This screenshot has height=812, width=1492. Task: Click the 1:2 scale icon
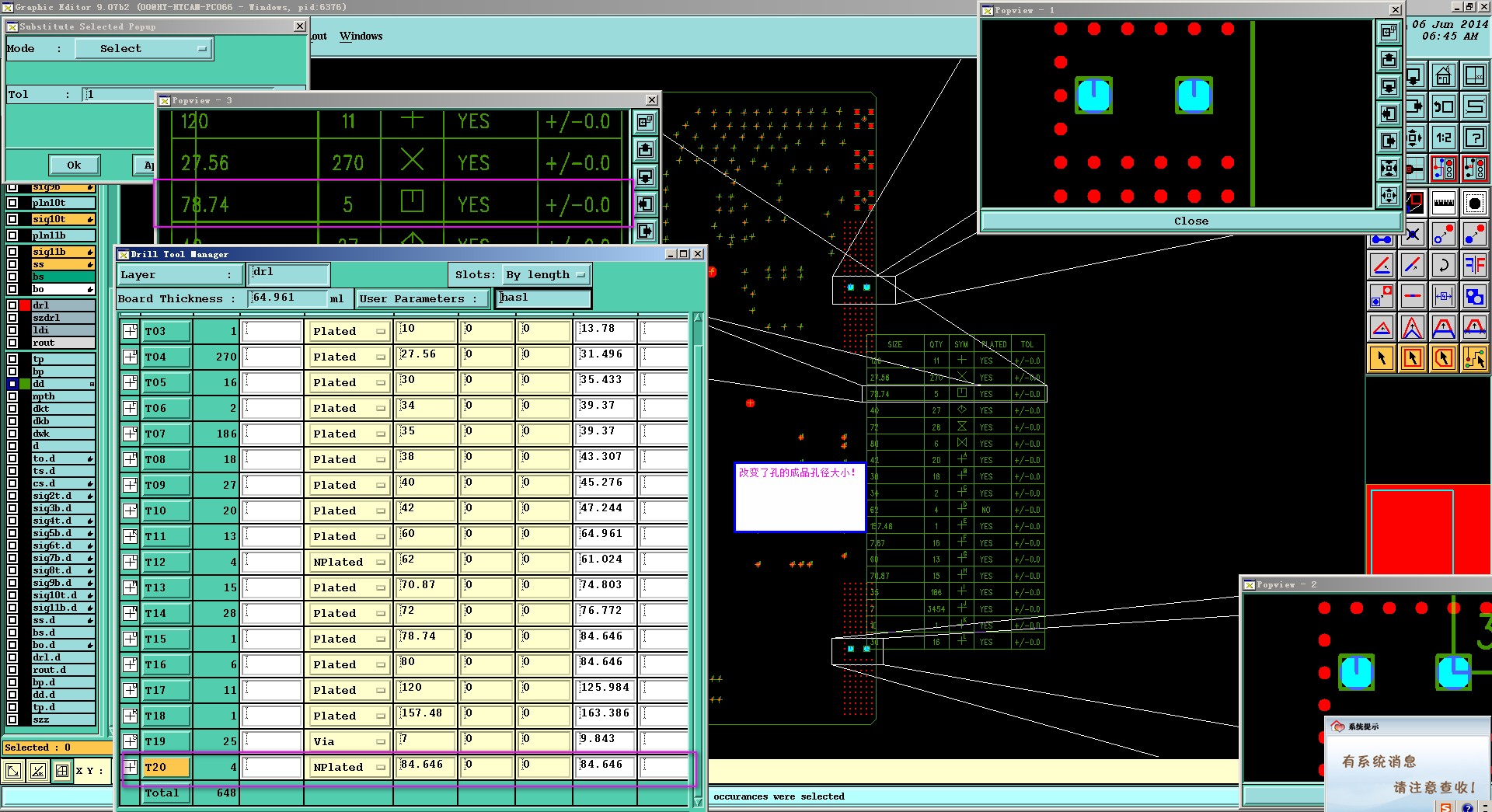pos(1444,138)
